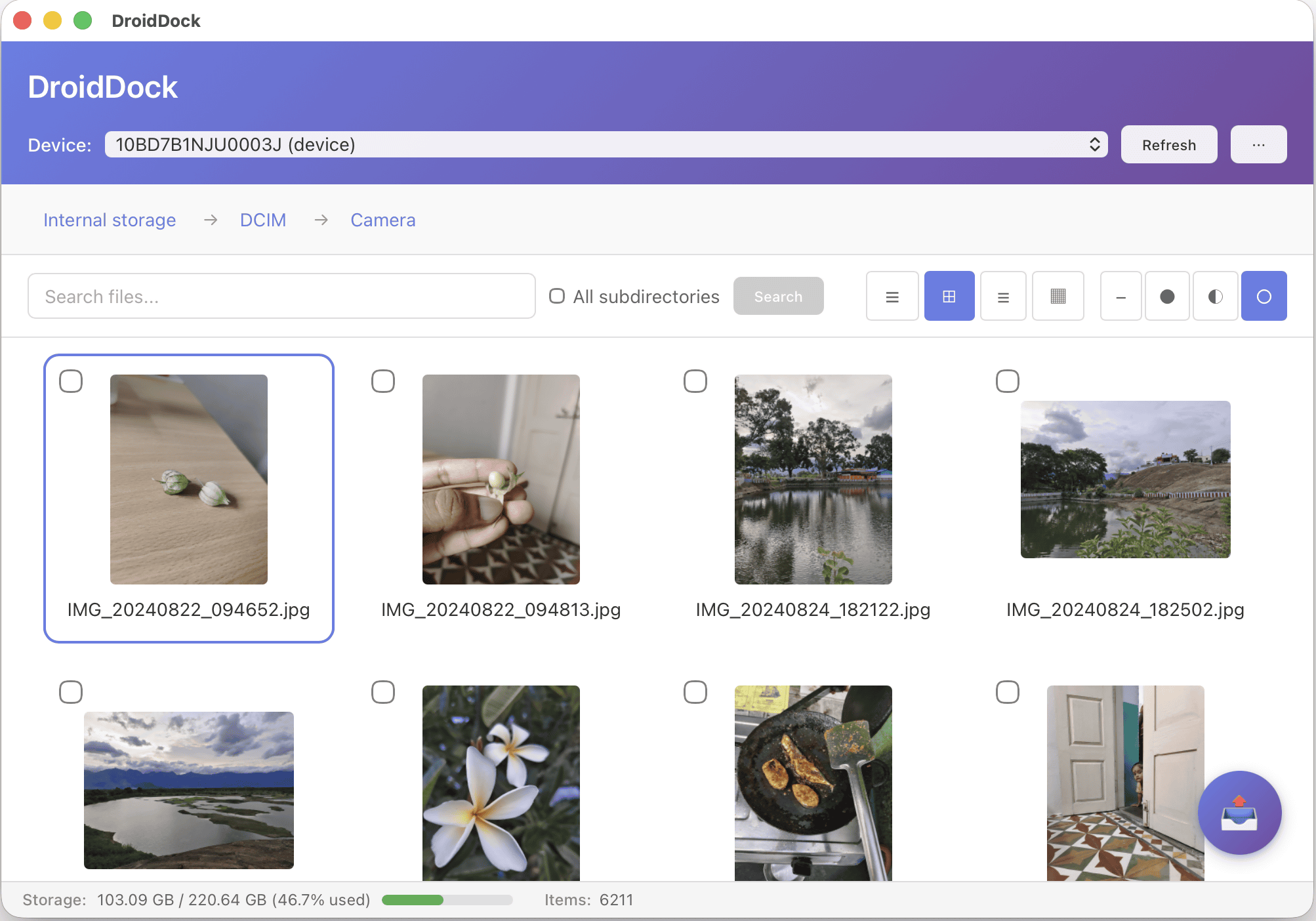Focus the Search files input field
Image resolution: width=1316 pixels, height=921 pixels.
(281, 297)
